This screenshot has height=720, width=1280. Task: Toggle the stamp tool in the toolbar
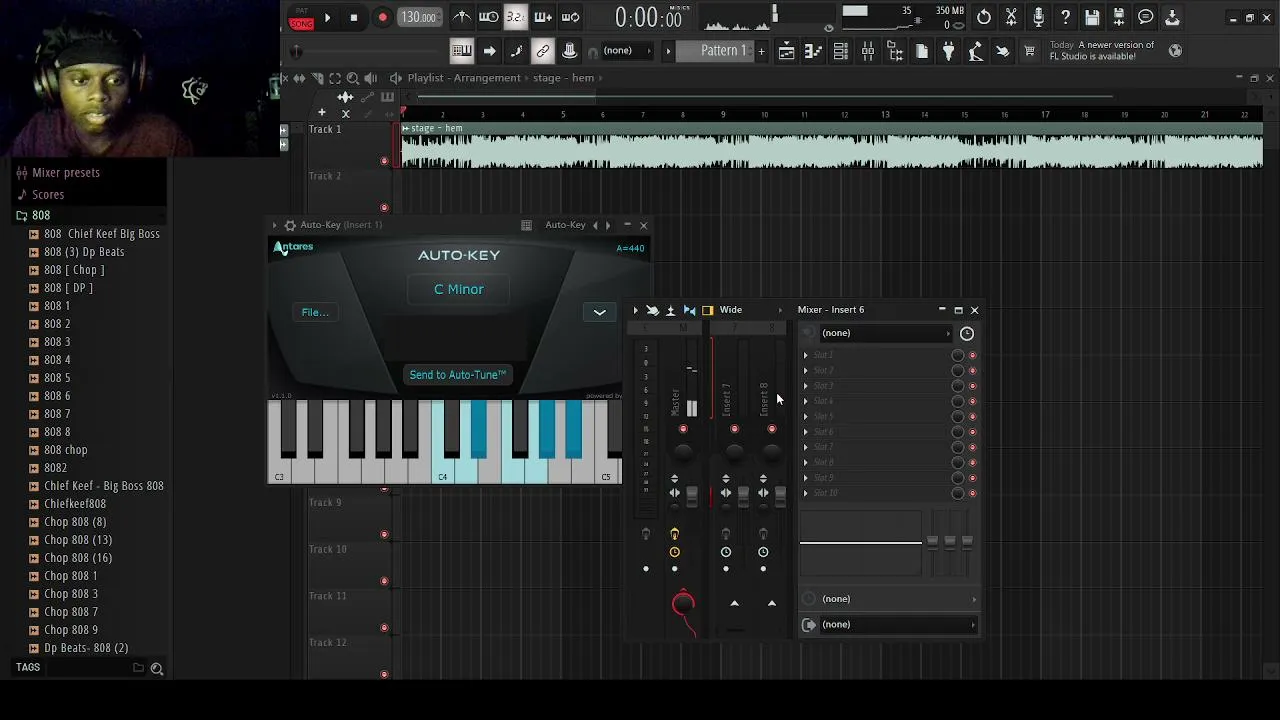pyautogui.click(x=570, y=51)
